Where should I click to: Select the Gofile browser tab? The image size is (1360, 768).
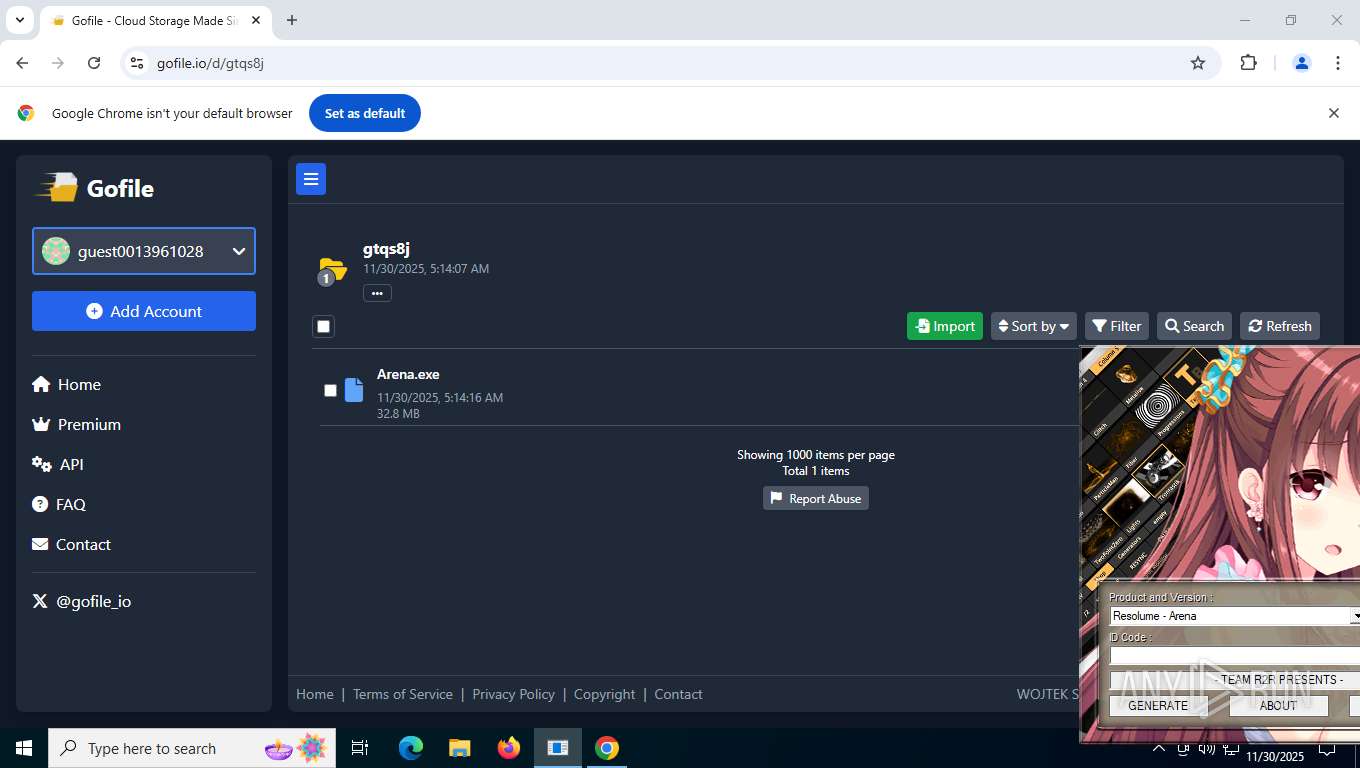tap(155, 21)
